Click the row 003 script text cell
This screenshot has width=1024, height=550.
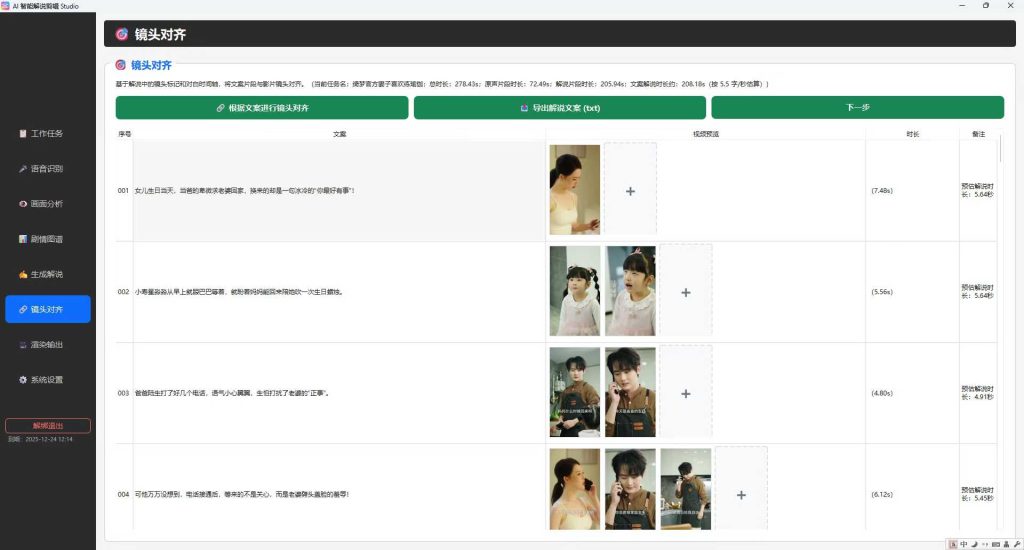pyautogui.click(x=339, y=393)
